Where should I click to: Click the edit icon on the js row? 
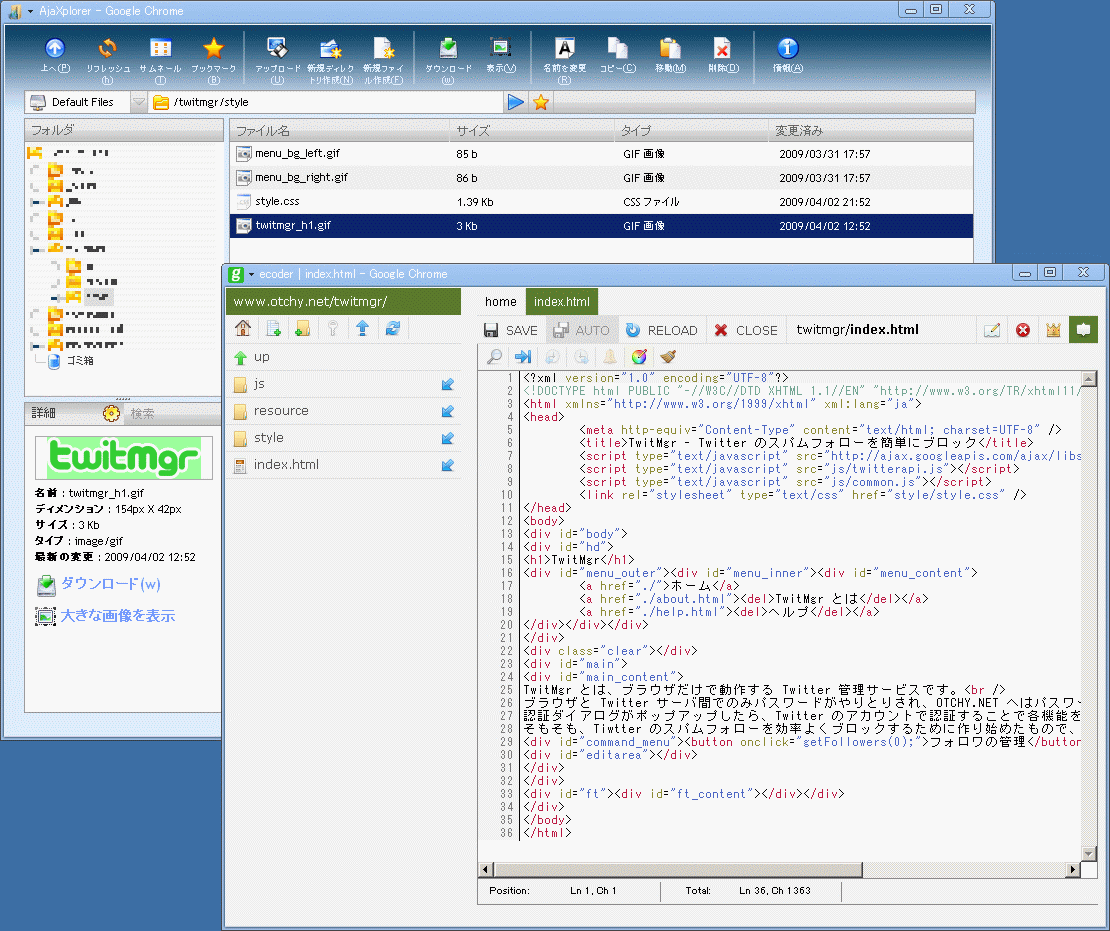pos(447,384)
